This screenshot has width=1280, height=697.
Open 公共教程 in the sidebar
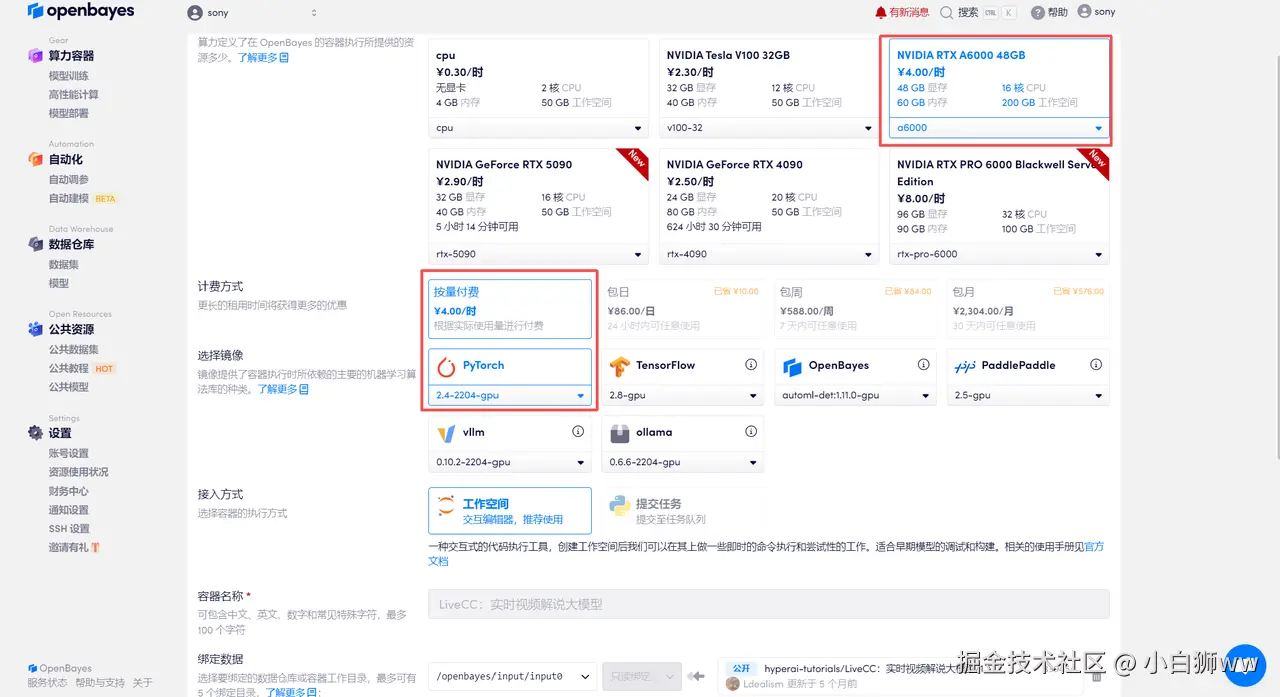(69, 369)
